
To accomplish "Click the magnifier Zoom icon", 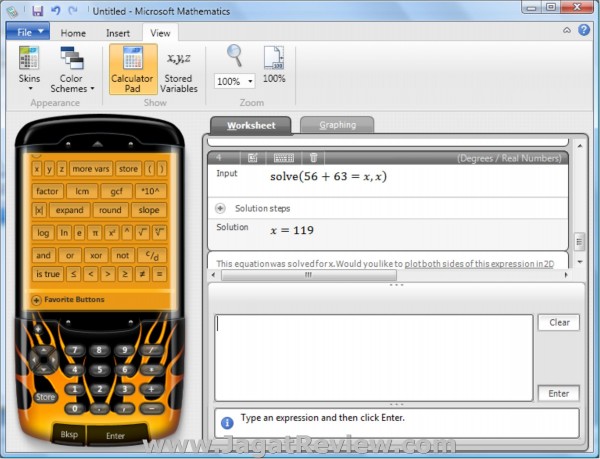I will tap(234, 55).
